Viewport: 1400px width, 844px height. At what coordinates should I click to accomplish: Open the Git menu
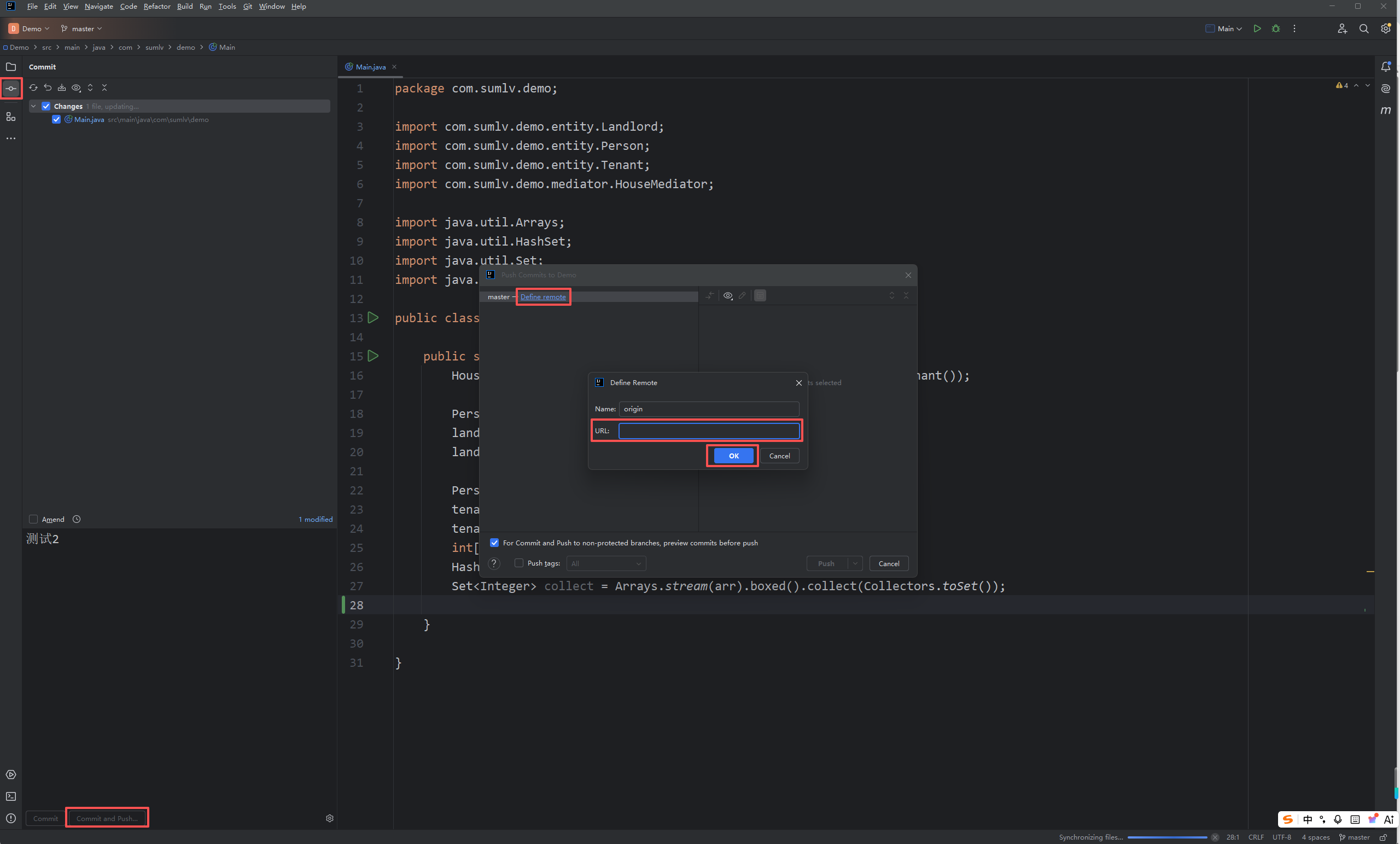pyautogui.click(x=248, y=6)
